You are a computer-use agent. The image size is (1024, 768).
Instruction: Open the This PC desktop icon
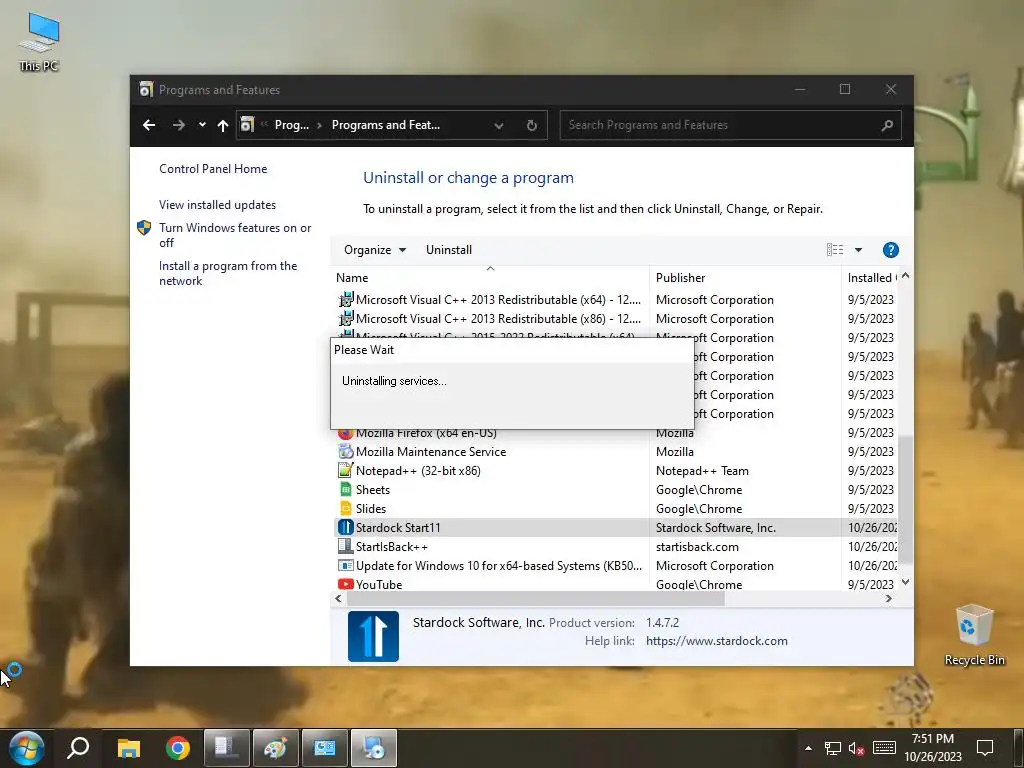(x=39, y=42)
